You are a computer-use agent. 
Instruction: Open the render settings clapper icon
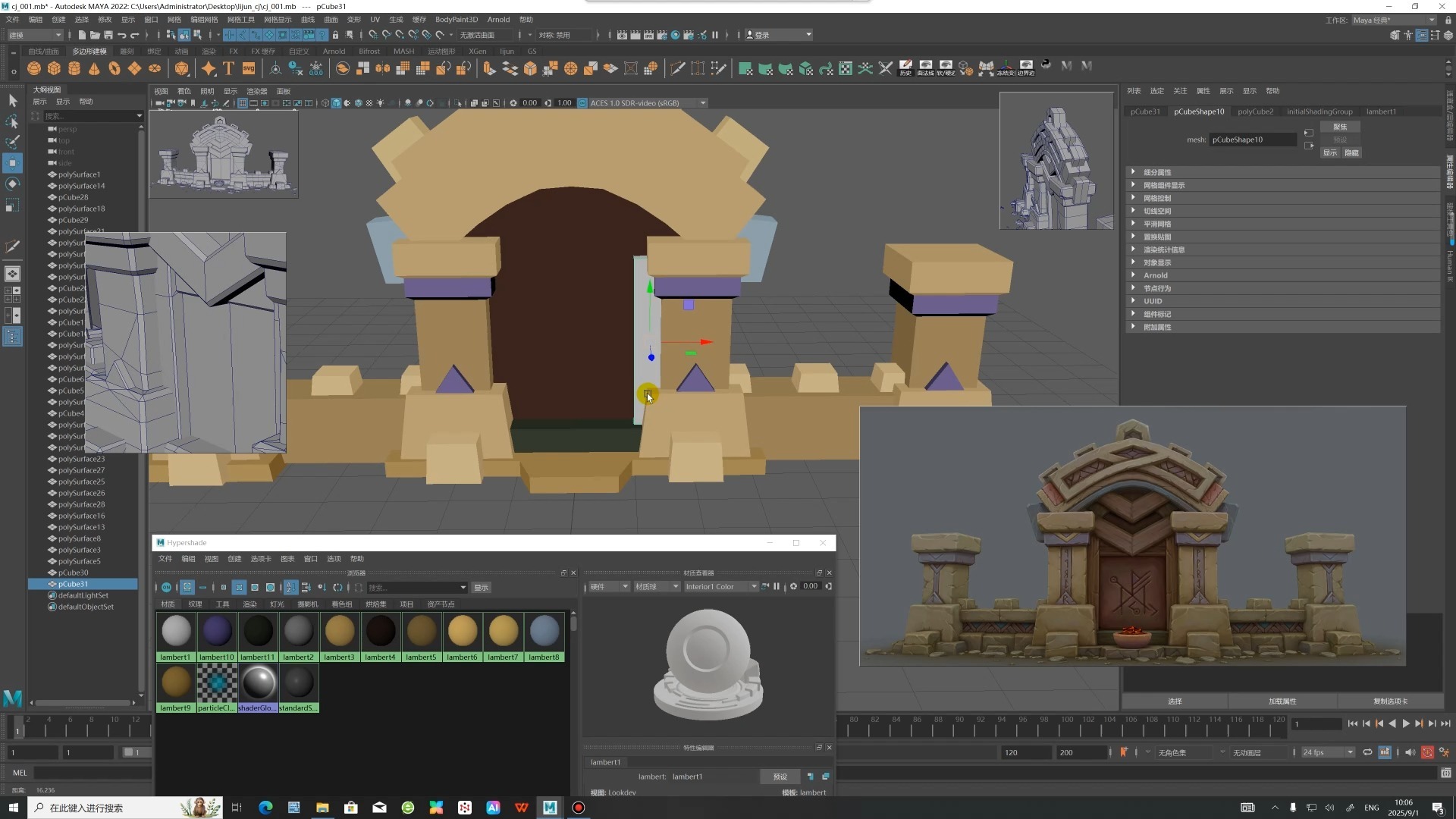coord(661,35)
